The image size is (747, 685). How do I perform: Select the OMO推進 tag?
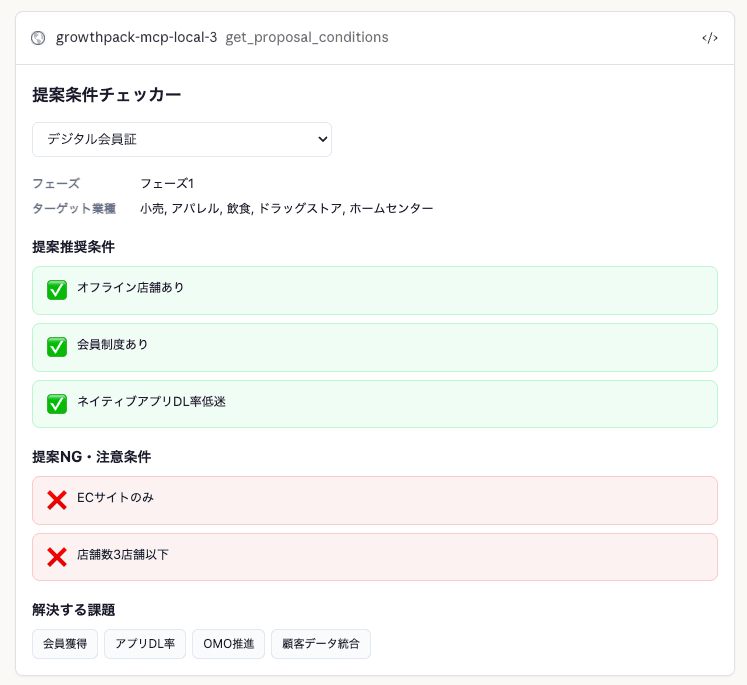pyautogui.click(x=229, y=644)
